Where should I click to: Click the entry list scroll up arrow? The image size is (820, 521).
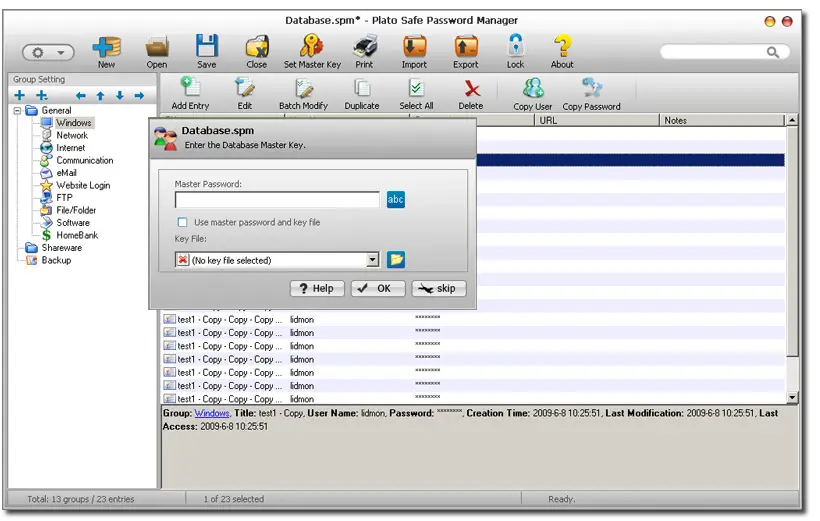click(792, 120)
